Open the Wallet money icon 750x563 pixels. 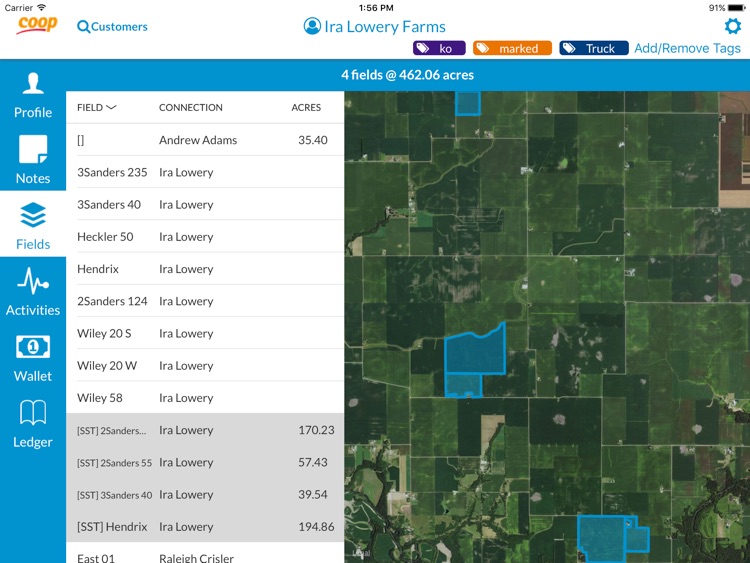tap(33, 347)
